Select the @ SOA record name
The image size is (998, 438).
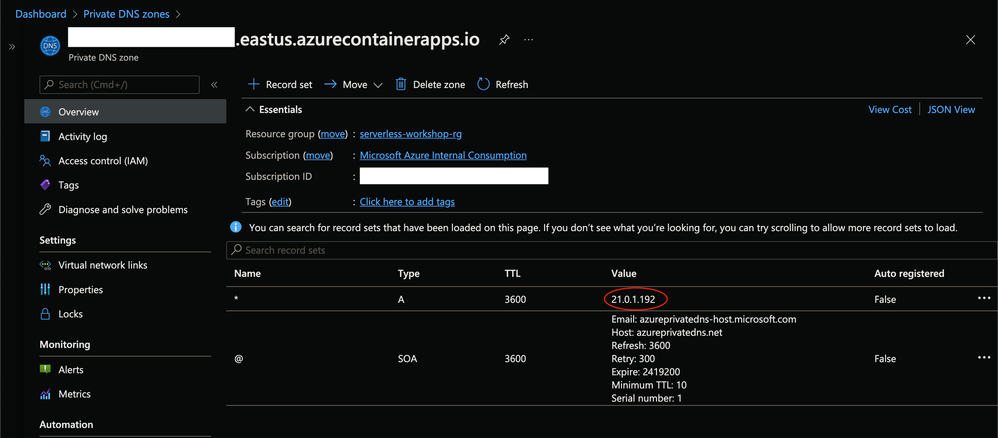tap(238, 359)
